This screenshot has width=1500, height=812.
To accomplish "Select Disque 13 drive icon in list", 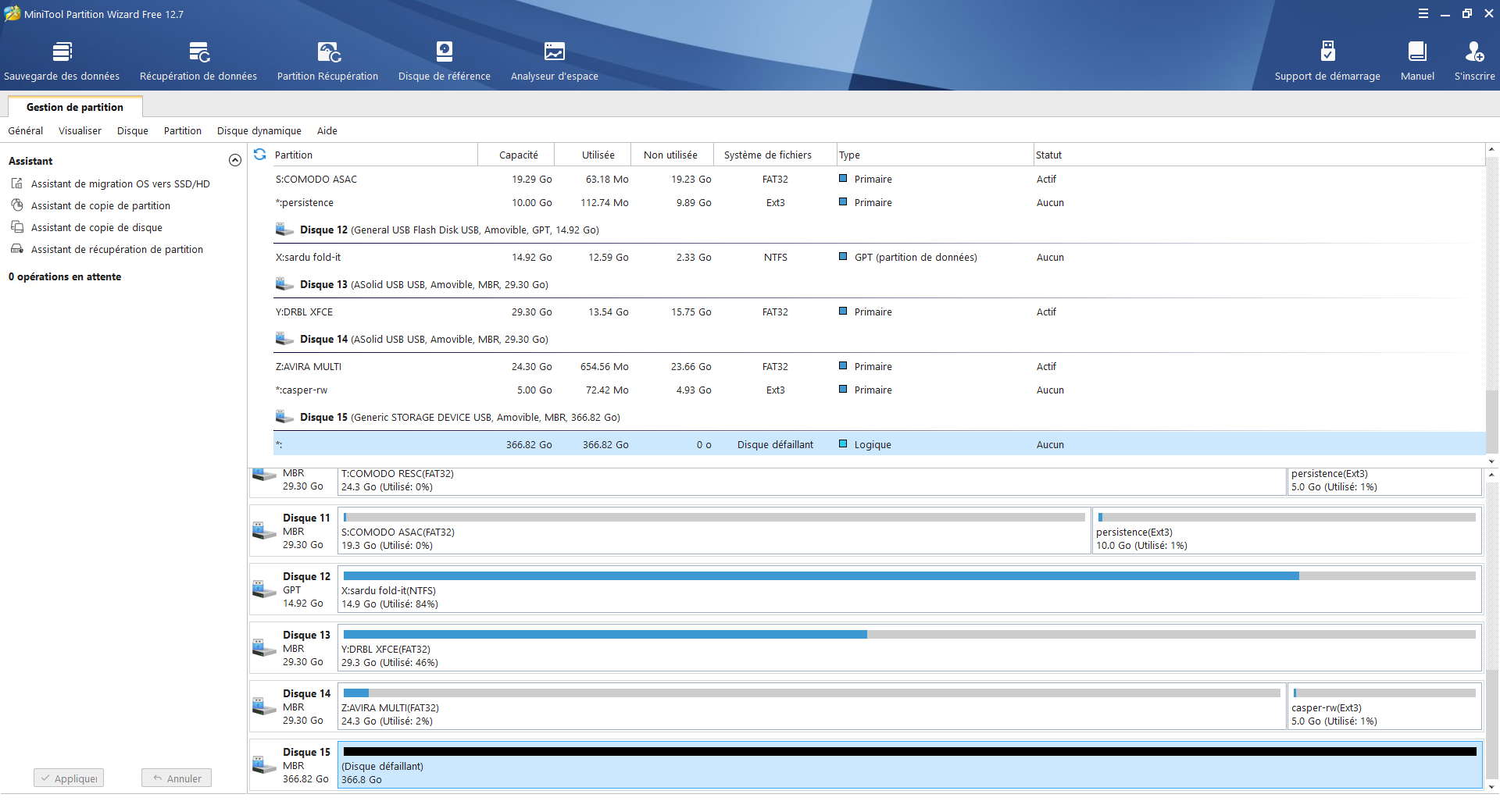I will point(284,284).
